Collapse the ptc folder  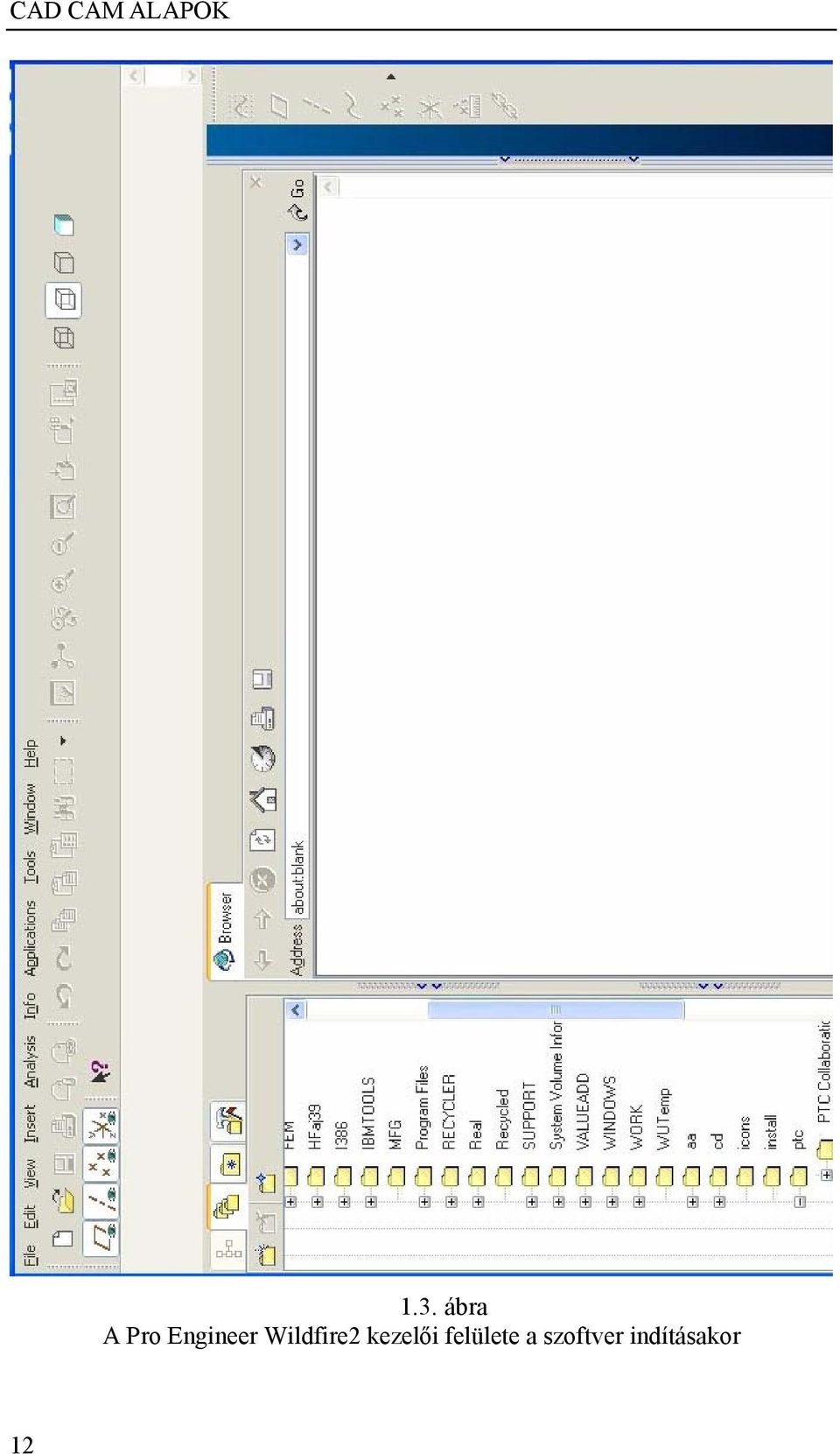[799, 1202]
